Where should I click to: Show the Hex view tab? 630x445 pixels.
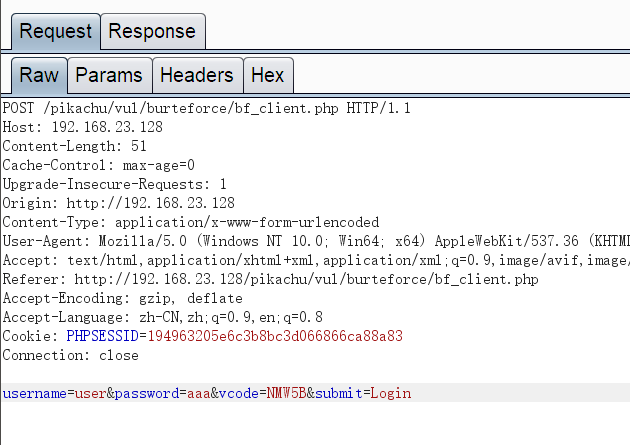pyautogui.click(x=267, y=75)
